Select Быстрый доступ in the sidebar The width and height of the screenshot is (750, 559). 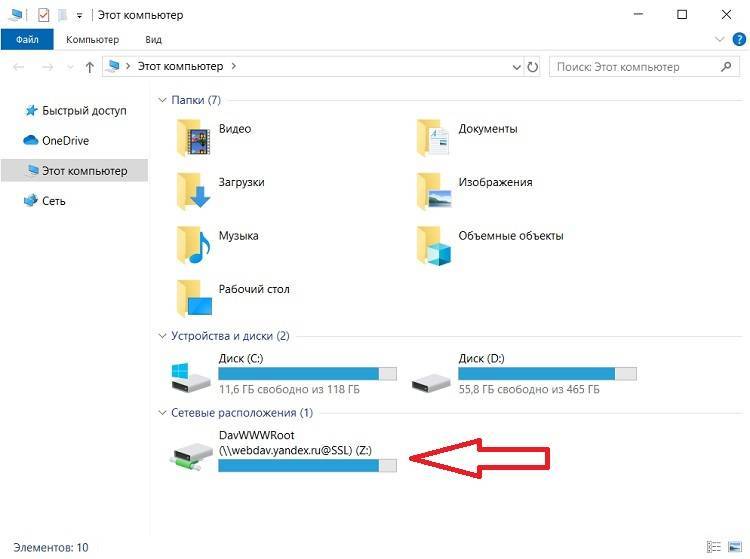click(x=76, y=110)
